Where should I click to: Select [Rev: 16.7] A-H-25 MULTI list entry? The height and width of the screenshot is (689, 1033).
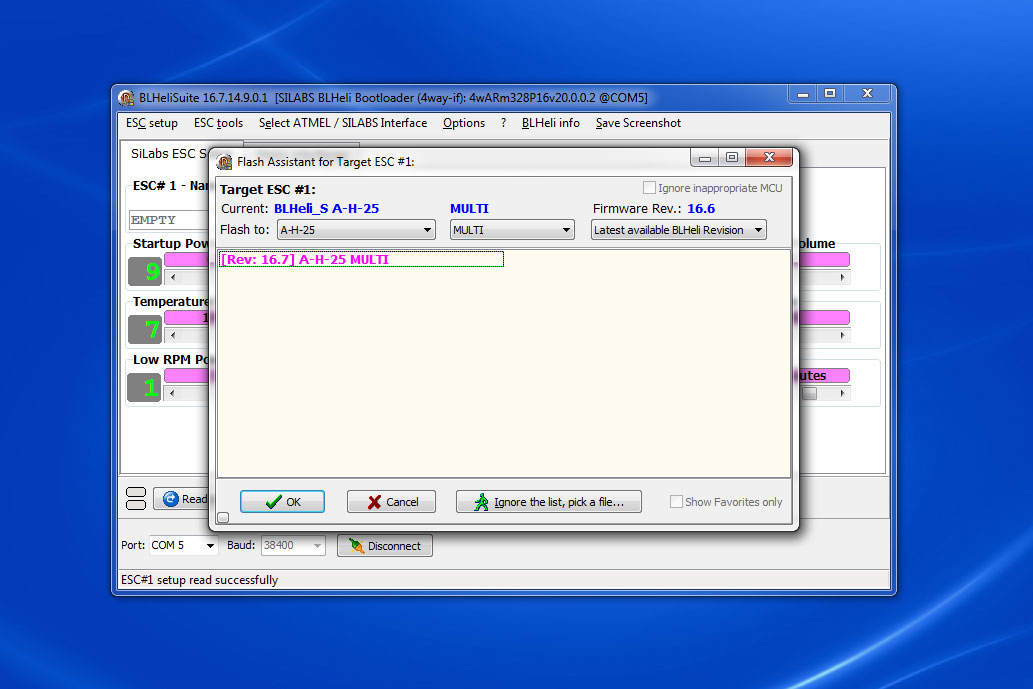pos(361,260)
